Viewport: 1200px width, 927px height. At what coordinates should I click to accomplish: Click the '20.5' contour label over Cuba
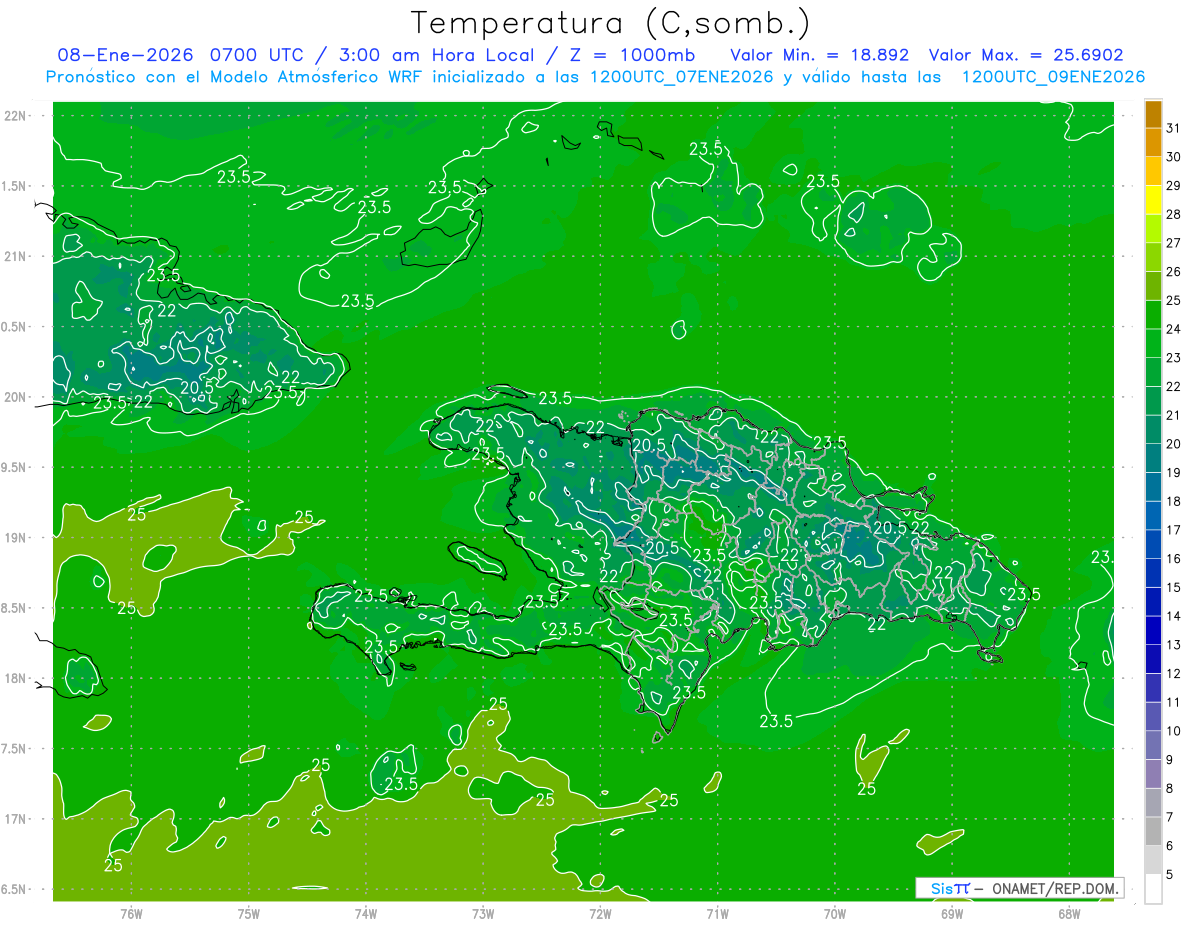click(x=197, y=387)
